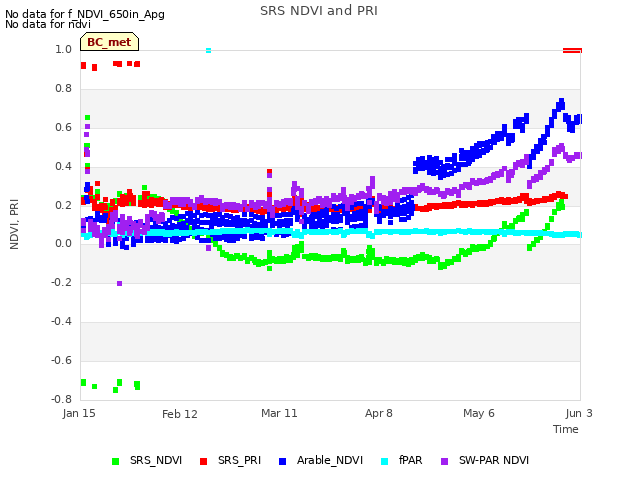Click the Apr 8 x-axis label

tap(379, 413)
